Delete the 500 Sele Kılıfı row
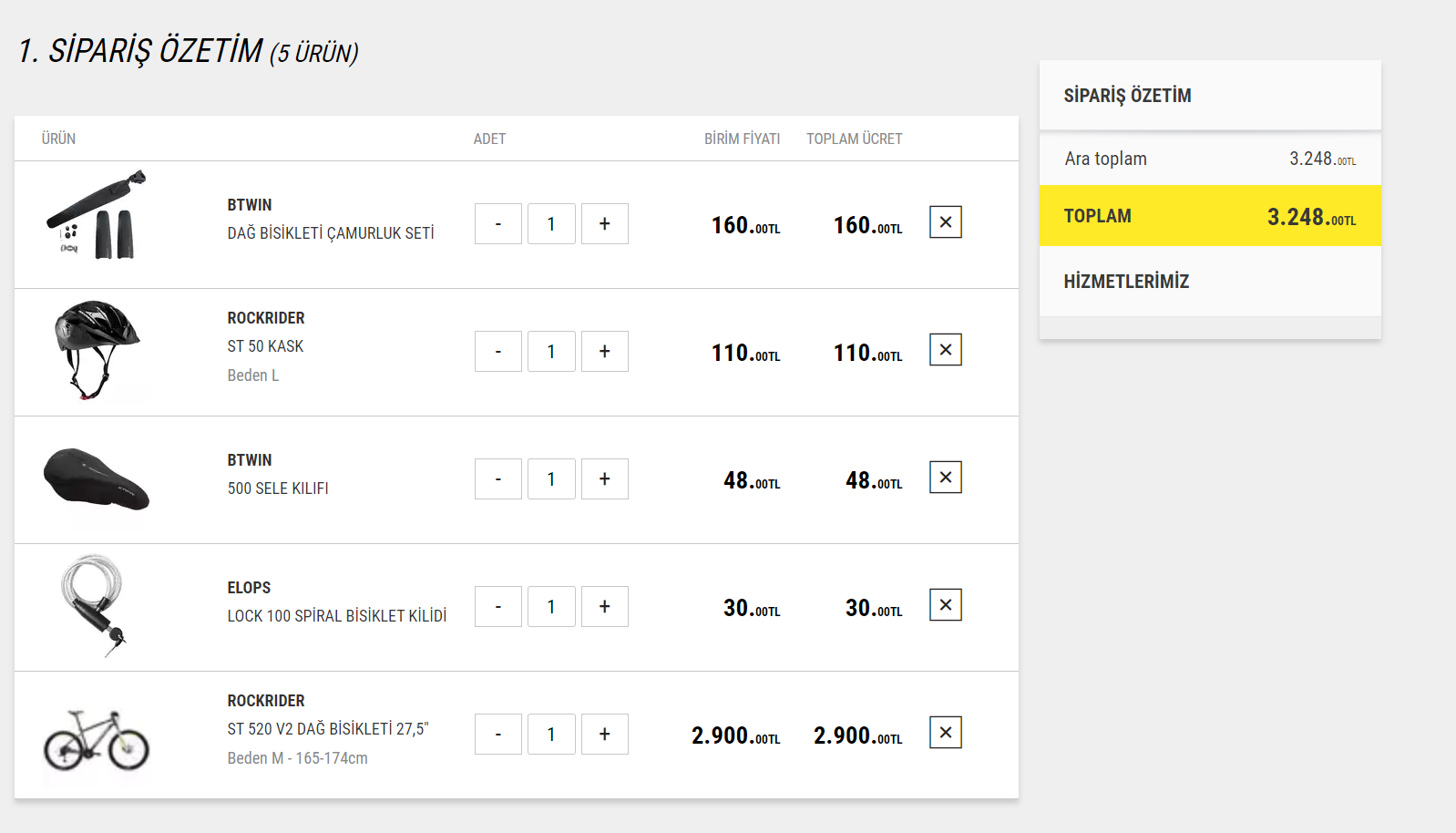Image resolution: width=1456 pixels, height=833 pixels. coord(945,478)
